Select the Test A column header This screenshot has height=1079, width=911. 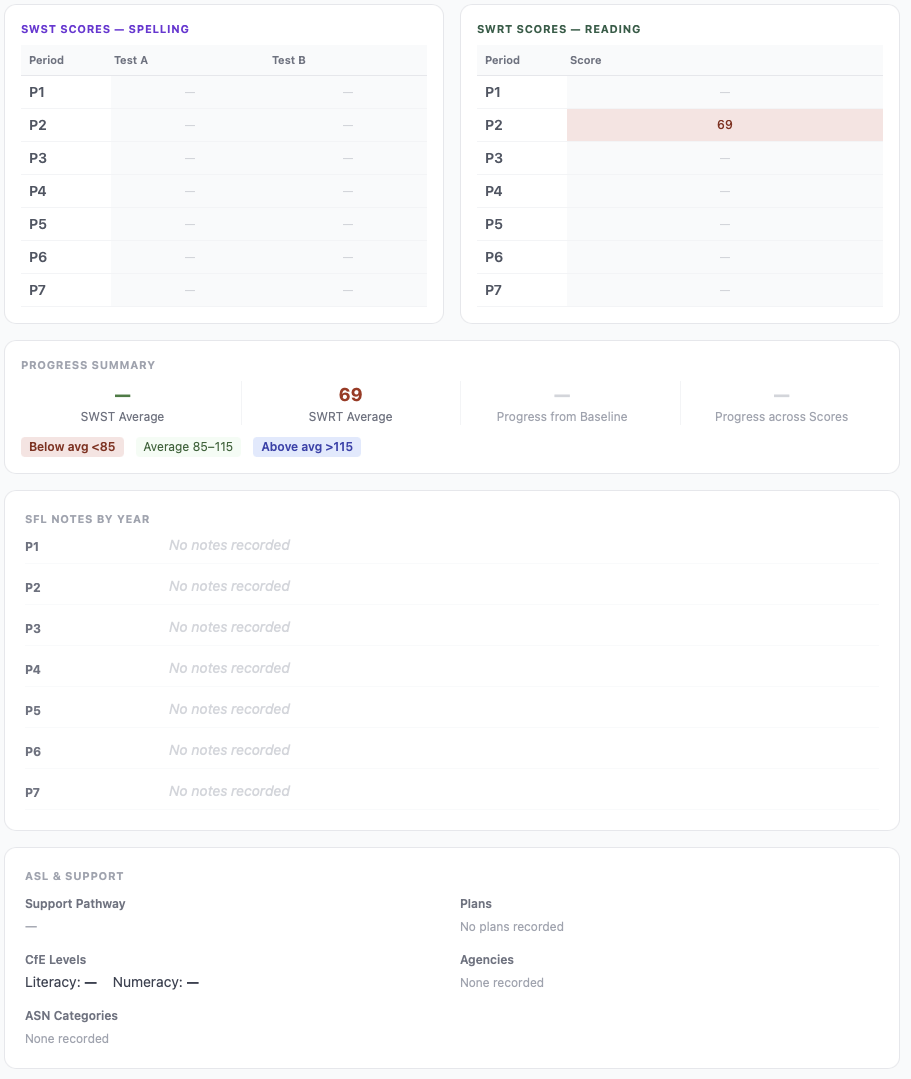(x=131, y=61)
